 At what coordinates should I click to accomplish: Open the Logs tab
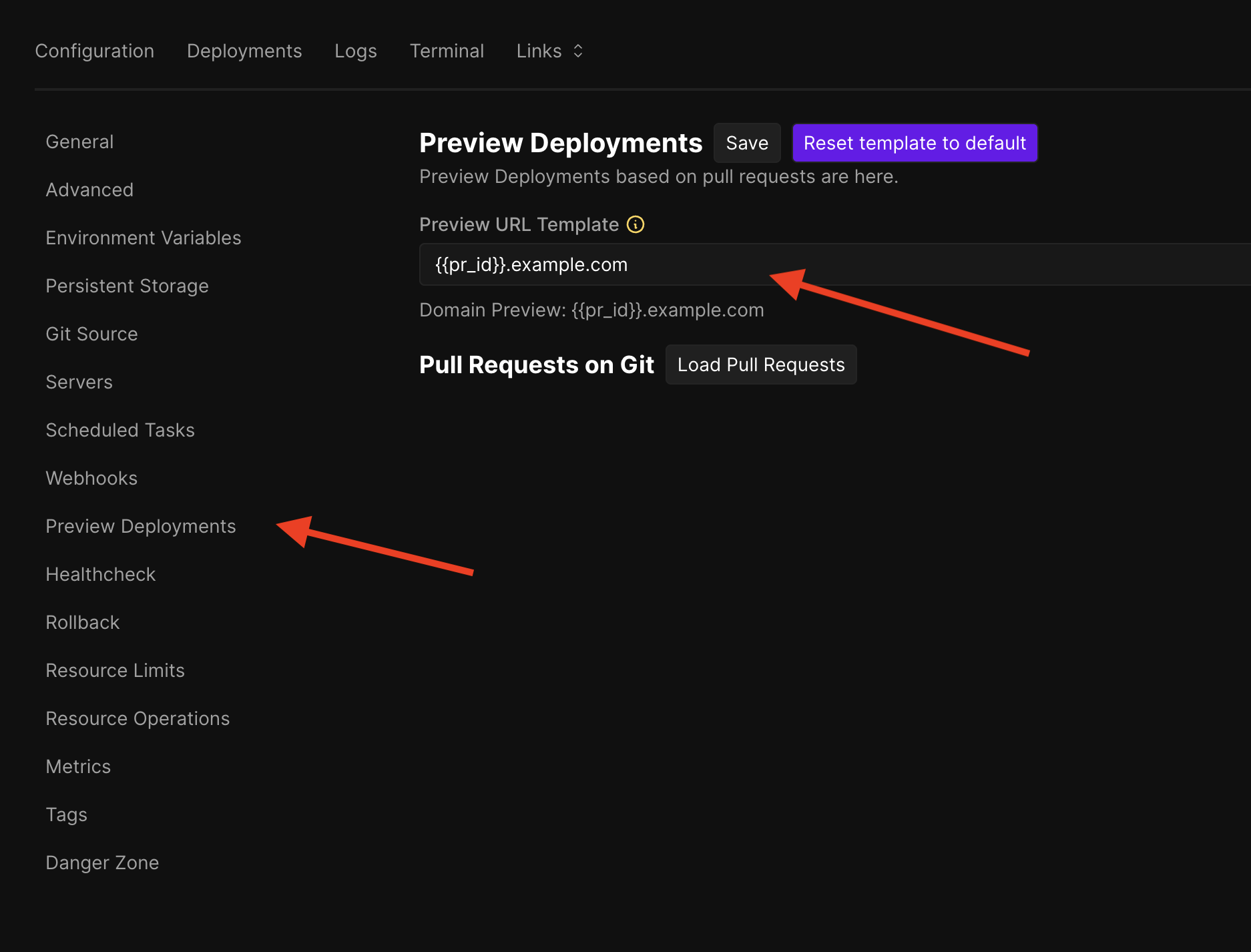pos(356,51)
